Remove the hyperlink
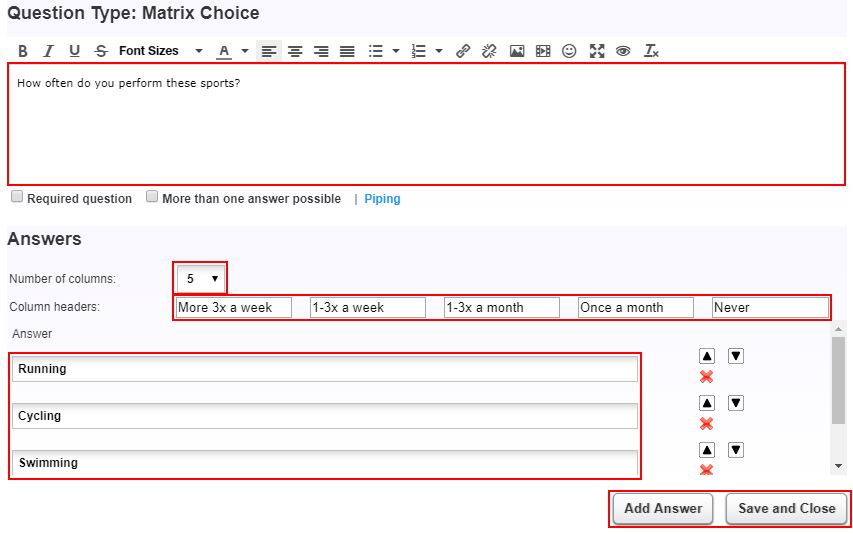 pos(489,51)
